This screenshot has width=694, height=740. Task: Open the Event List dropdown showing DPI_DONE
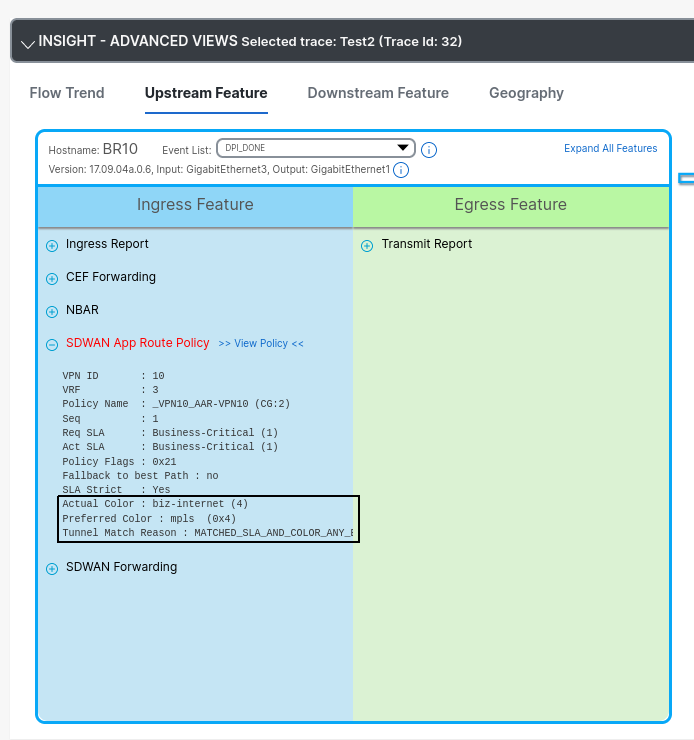click(315, 148)
